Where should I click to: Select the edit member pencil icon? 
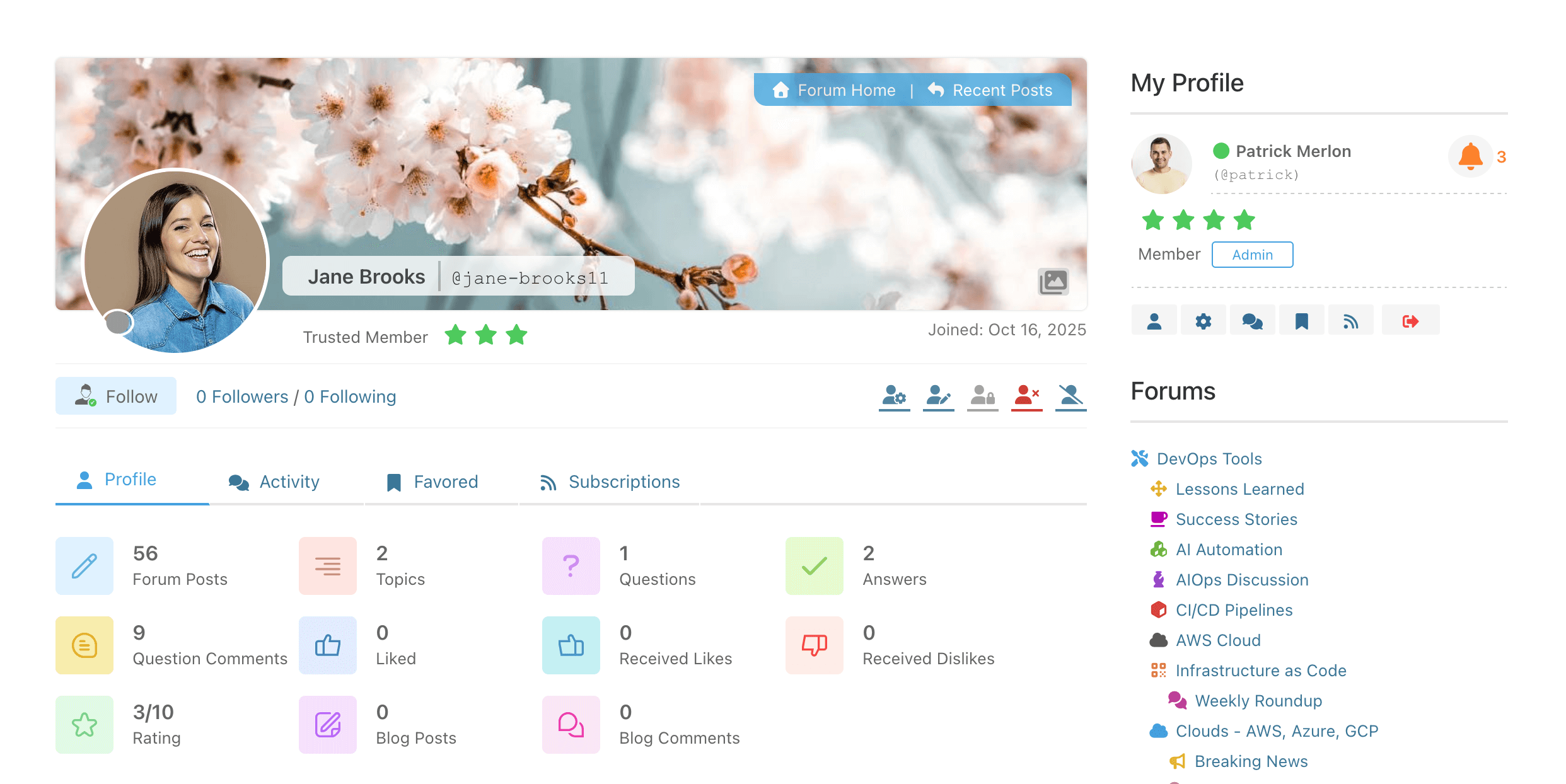tap(939, 396)
